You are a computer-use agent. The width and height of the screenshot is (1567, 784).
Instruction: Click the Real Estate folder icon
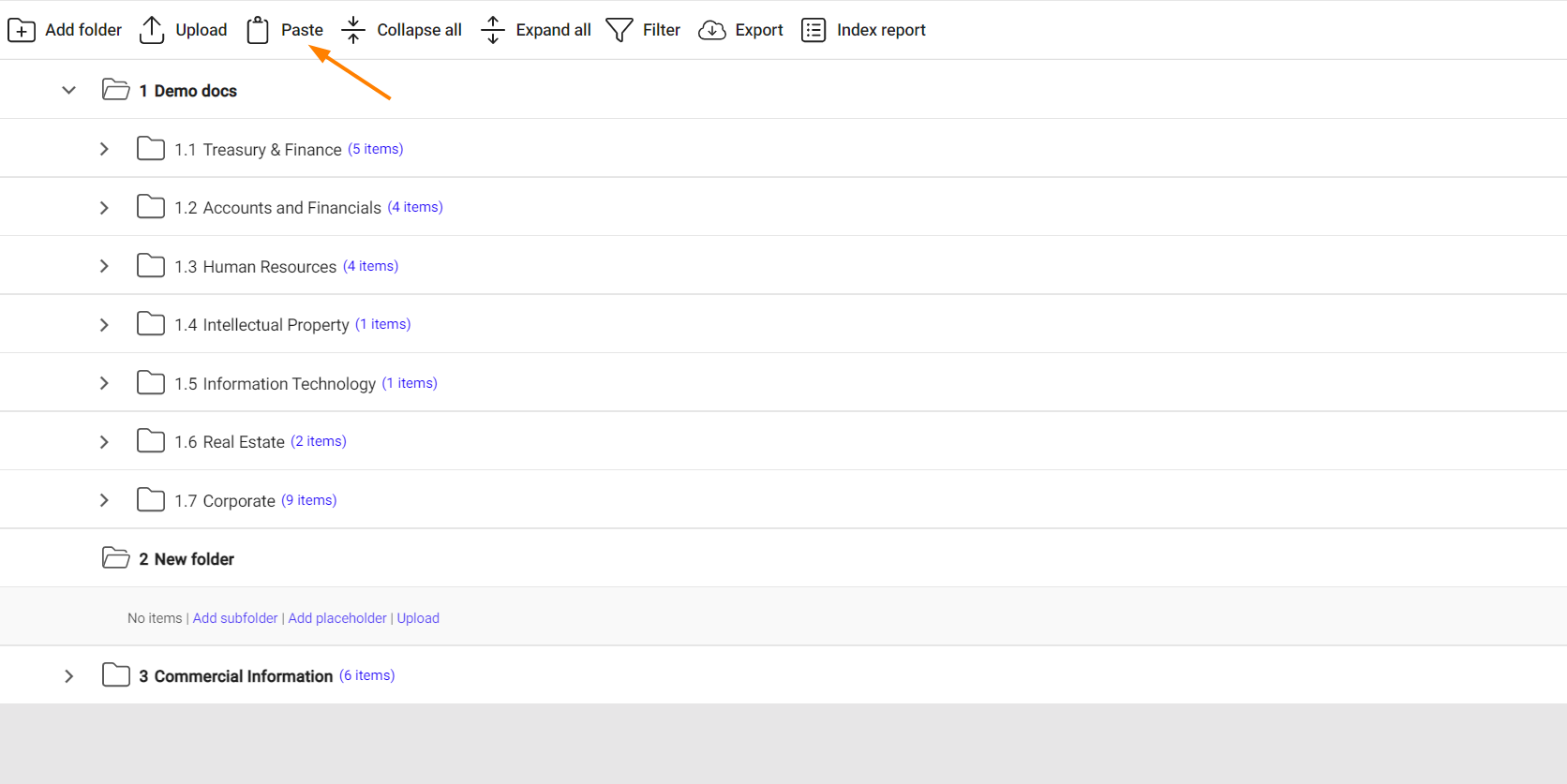(x=151, y=441)
